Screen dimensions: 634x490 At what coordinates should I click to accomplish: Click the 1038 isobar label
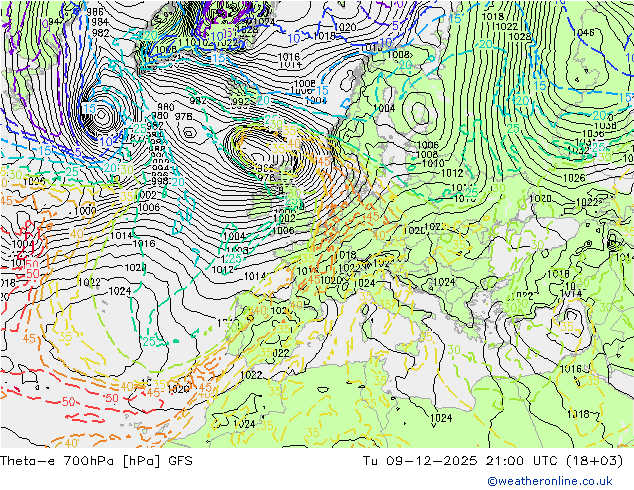click(605, 126)
